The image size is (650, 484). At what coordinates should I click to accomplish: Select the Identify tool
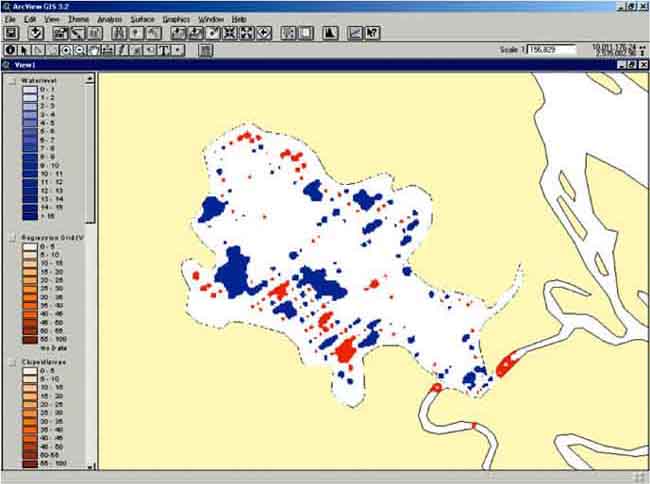(10, 49)
